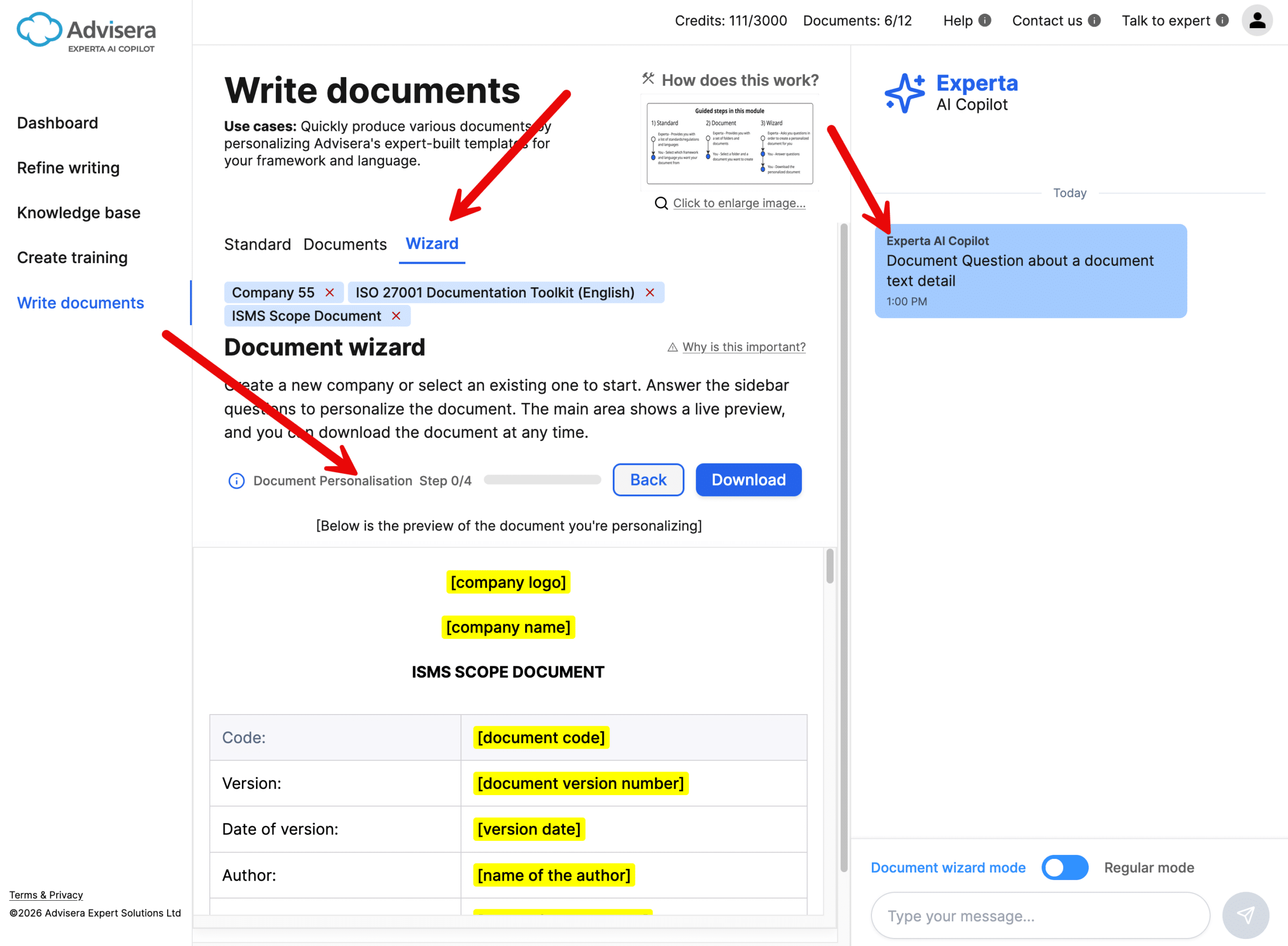
Task: Click the Download button
Action: 748,480
